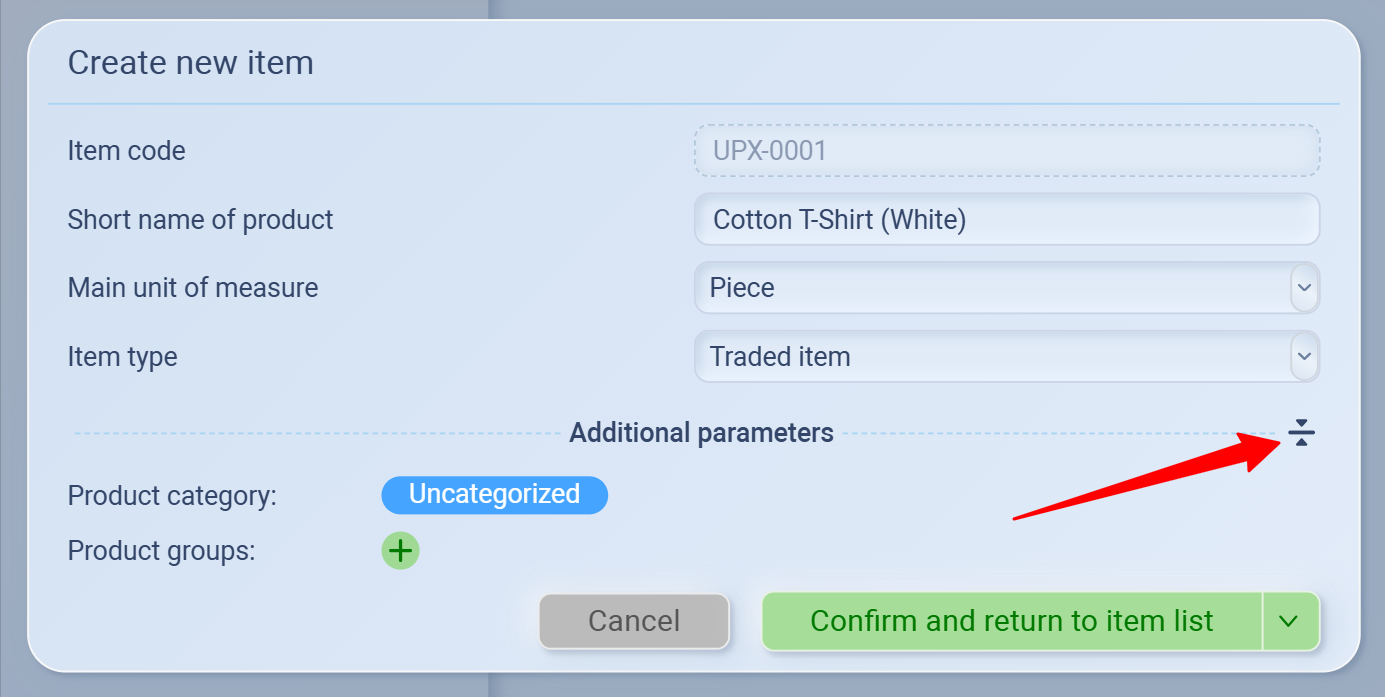
Task: Focus the Short name of product field
Action: pyautogui.click(x=1006, y=220)
